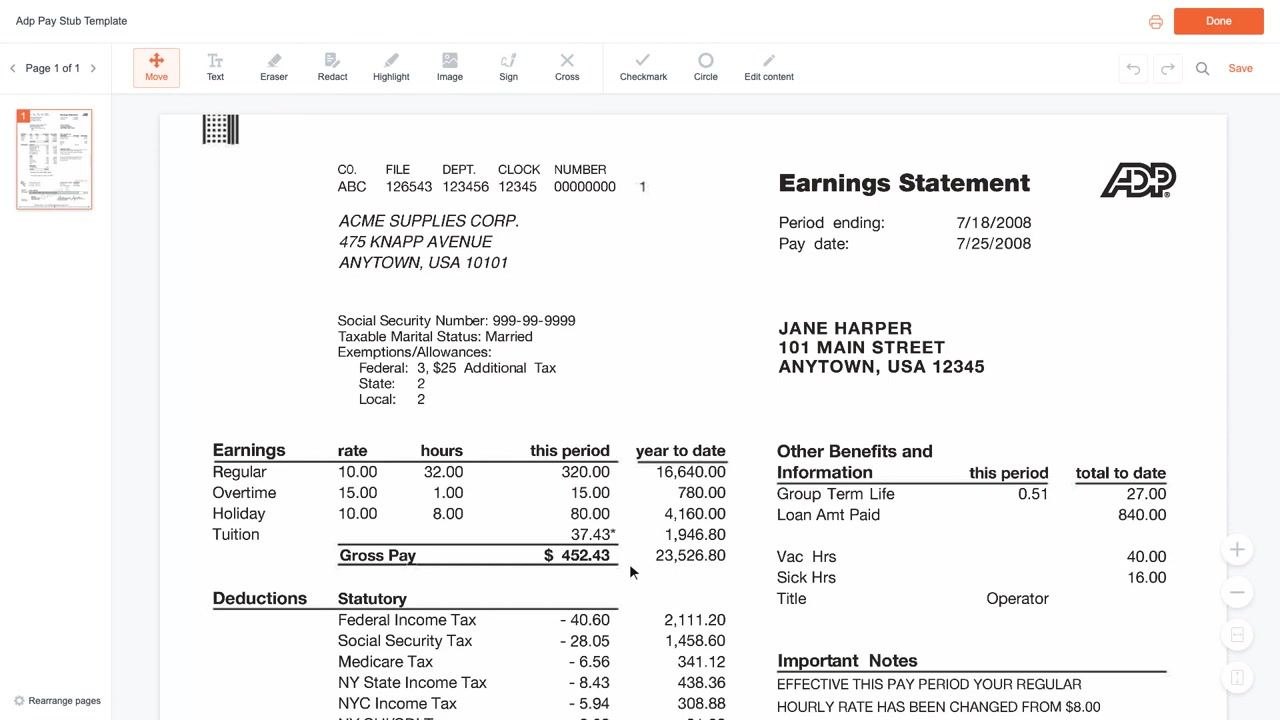This screenshot has width=1280, height=720.
Task: Click the Gross Pay amount $ 452.43
Action: [577, 555]
